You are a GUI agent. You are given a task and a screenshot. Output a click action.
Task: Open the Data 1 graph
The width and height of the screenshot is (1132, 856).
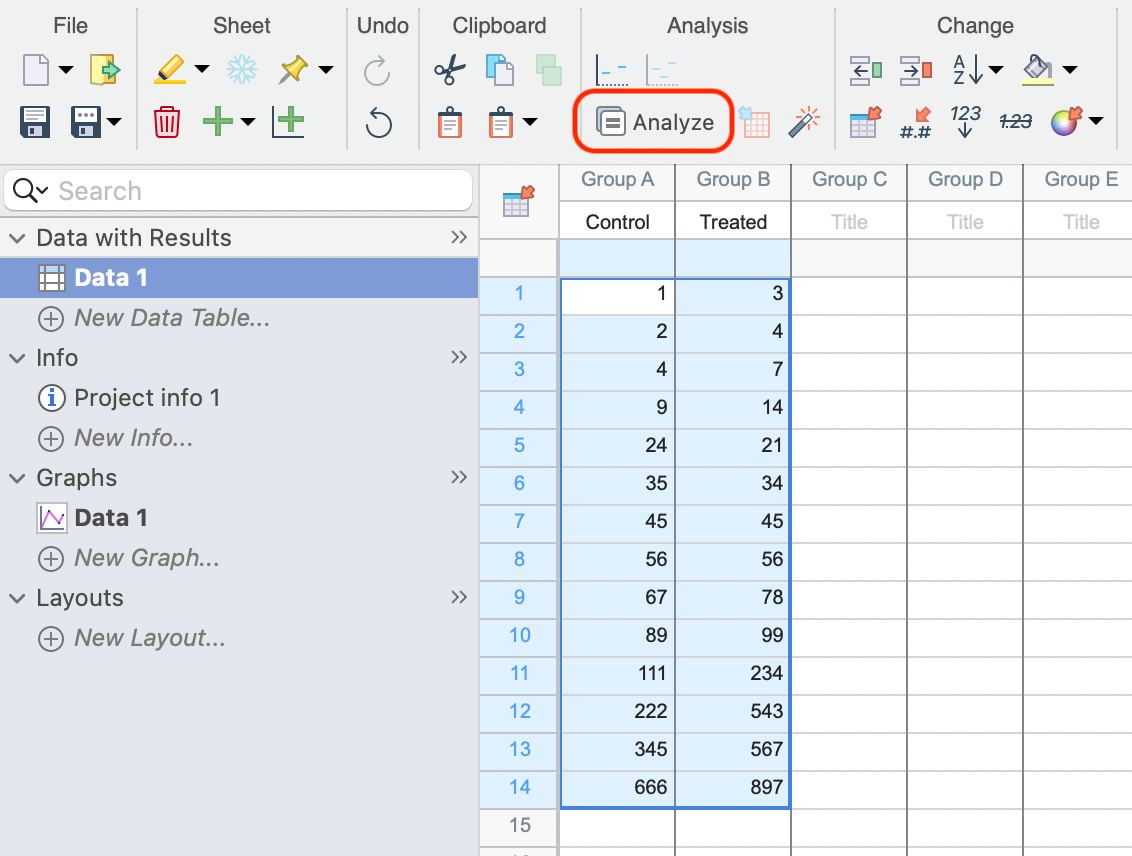tap(110, 518)
